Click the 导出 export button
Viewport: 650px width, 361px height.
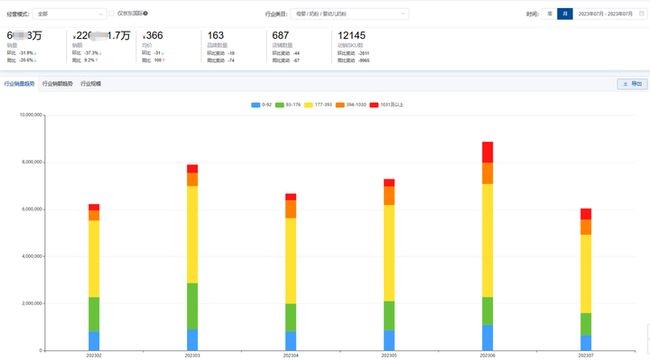coord(632,84)
